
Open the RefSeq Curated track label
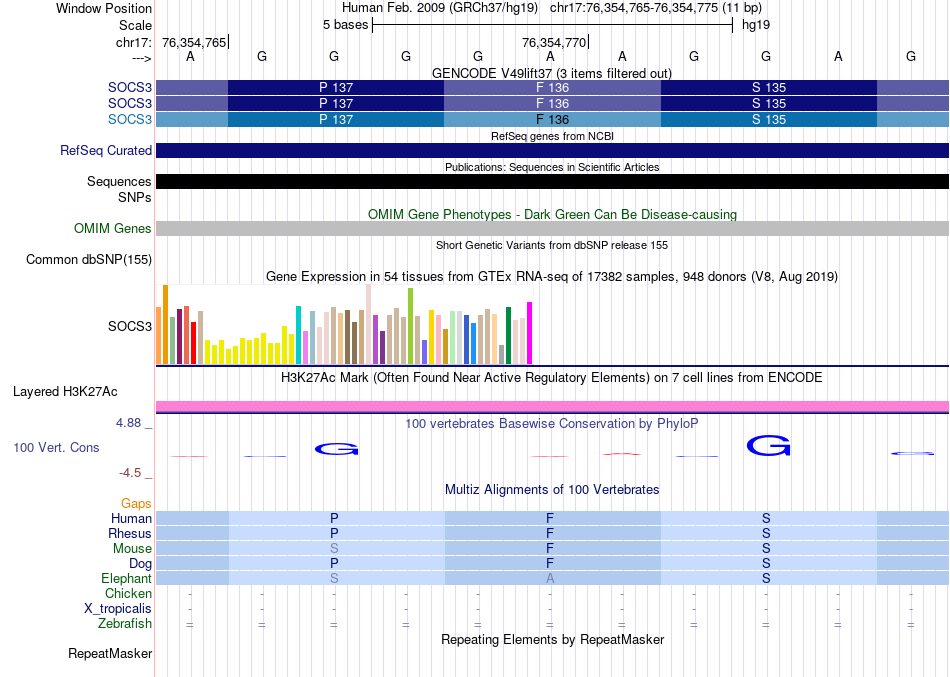105,150
